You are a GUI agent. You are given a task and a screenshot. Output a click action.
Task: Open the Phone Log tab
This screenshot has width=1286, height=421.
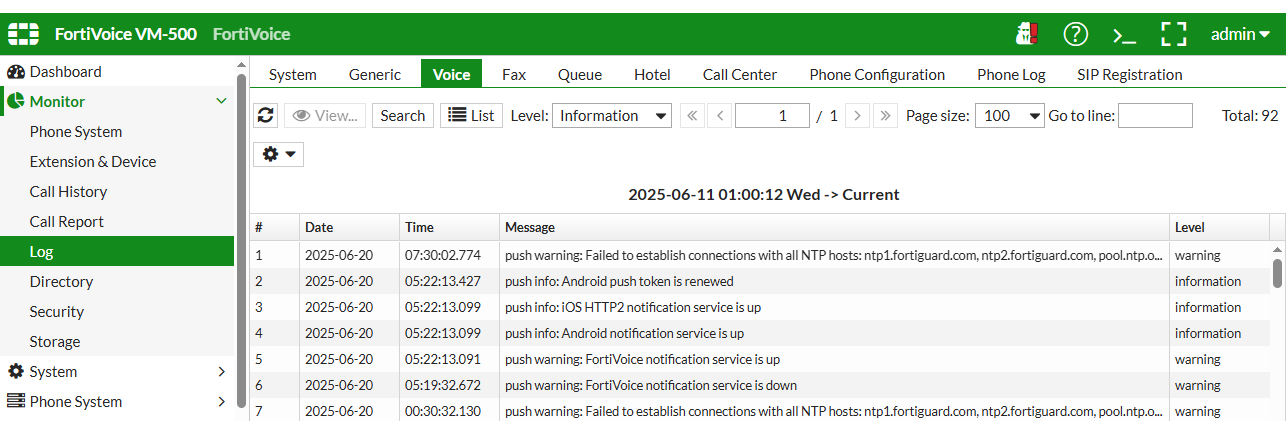pos(1011,75)
